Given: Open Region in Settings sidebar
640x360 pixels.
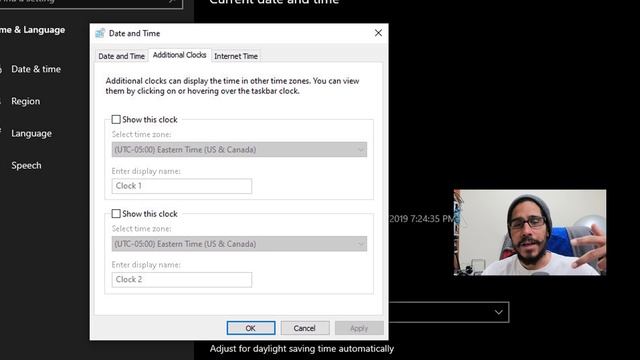Looking at the screenshot, I should point(26,101).
